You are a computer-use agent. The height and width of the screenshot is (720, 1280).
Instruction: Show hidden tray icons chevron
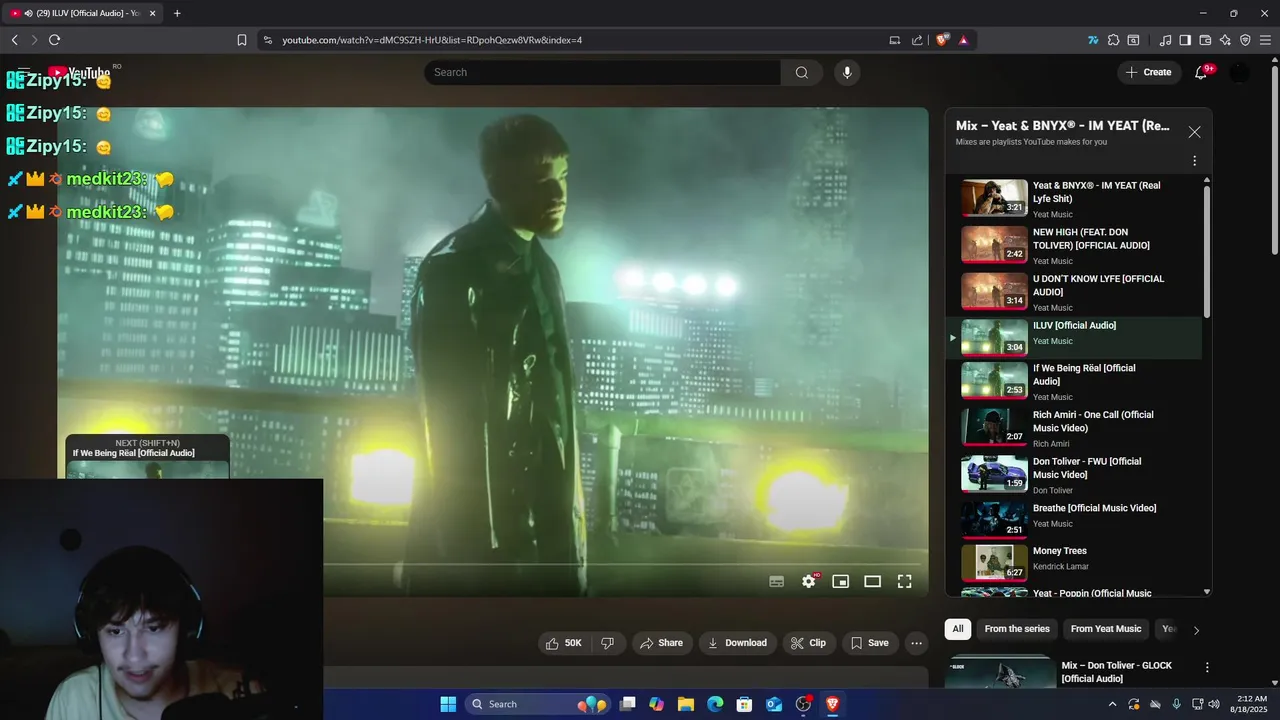click(x=1113, y=704)
